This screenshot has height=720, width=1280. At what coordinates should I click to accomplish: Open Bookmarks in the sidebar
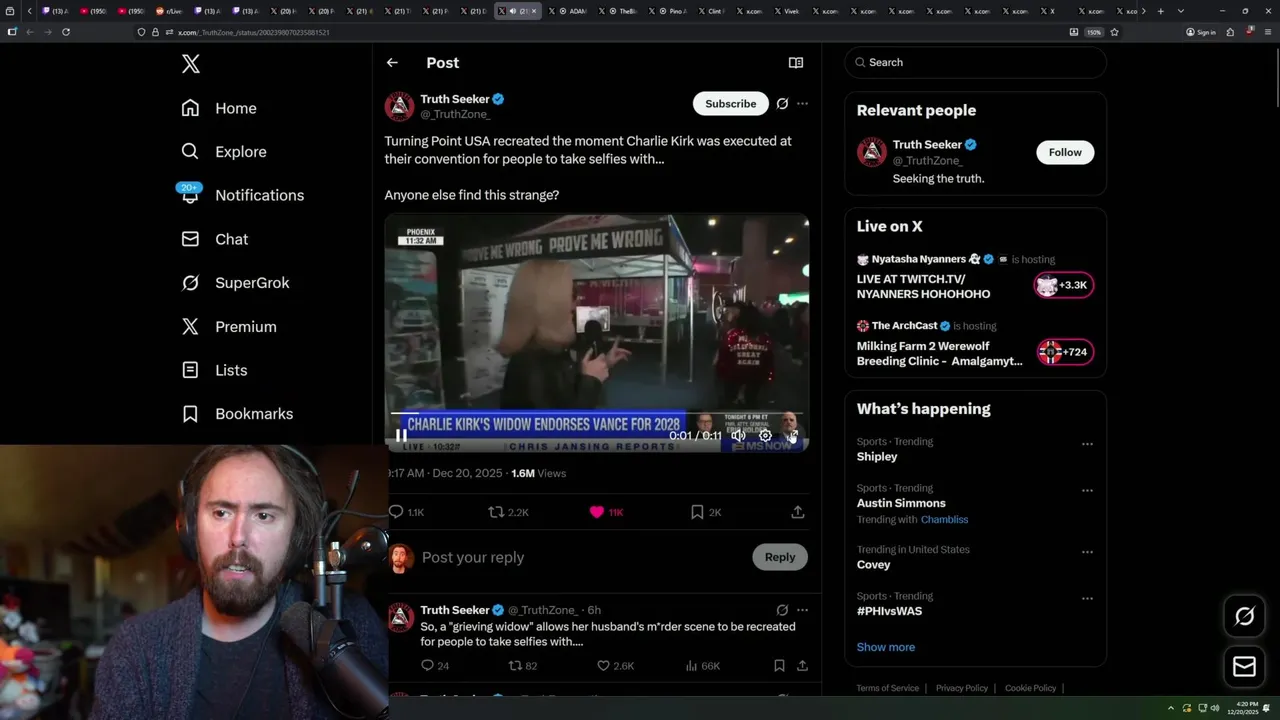(x=237, y=414)
